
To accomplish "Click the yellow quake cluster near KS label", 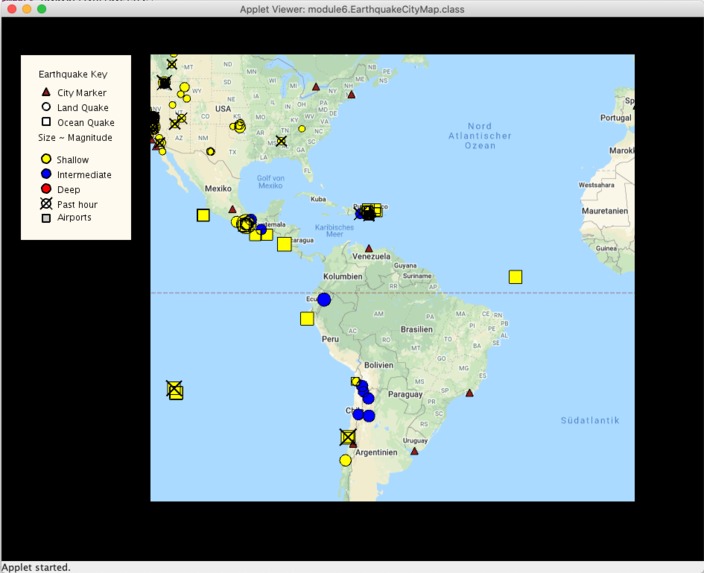I will tap(239, 126).
